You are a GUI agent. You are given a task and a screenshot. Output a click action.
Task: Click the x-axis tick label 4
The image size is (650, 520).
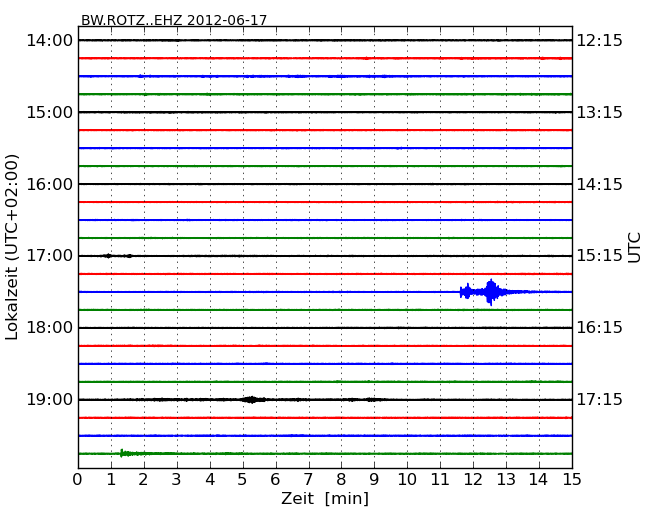coord(210,480)
